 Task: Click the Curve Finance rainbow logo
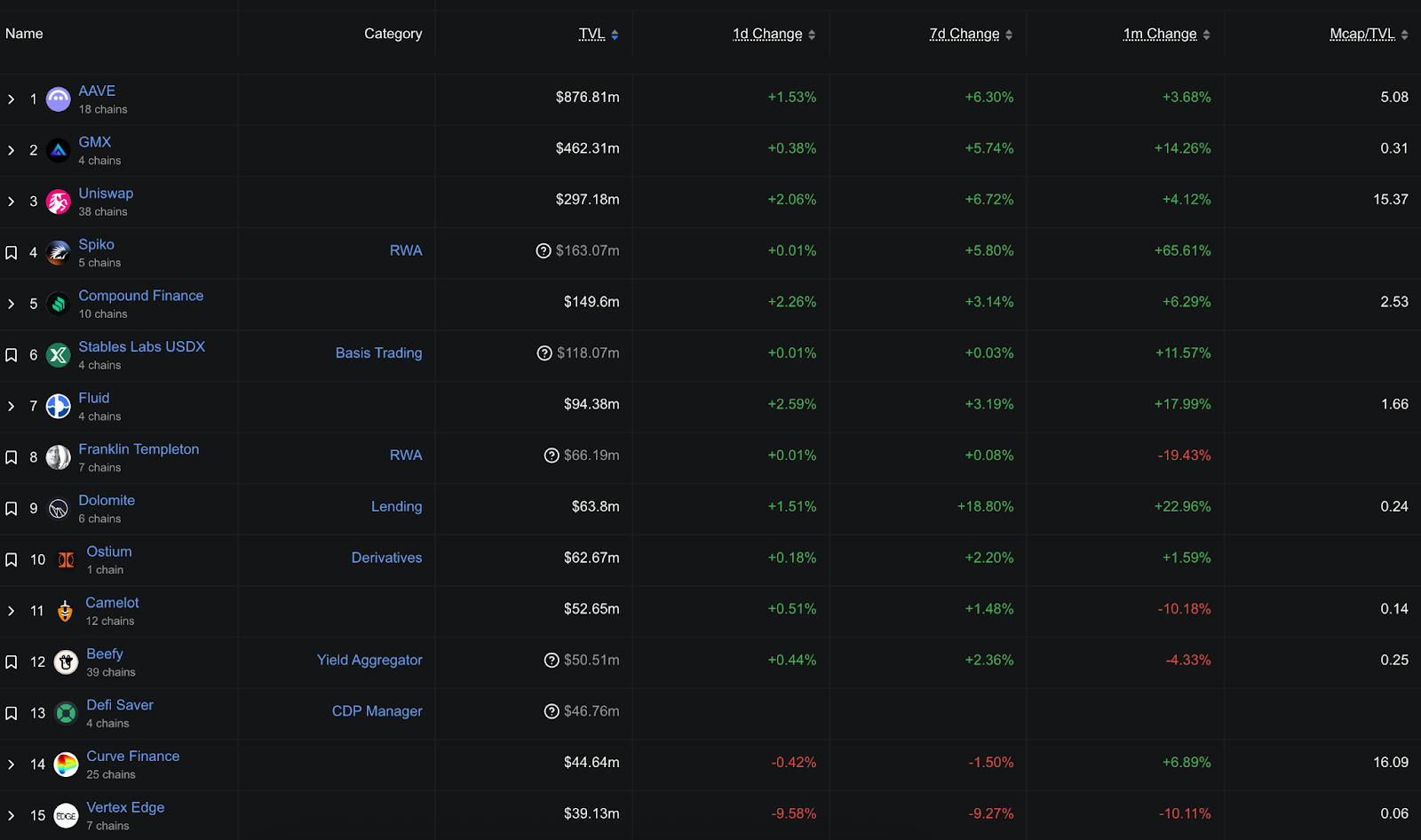tap(67, 765)
